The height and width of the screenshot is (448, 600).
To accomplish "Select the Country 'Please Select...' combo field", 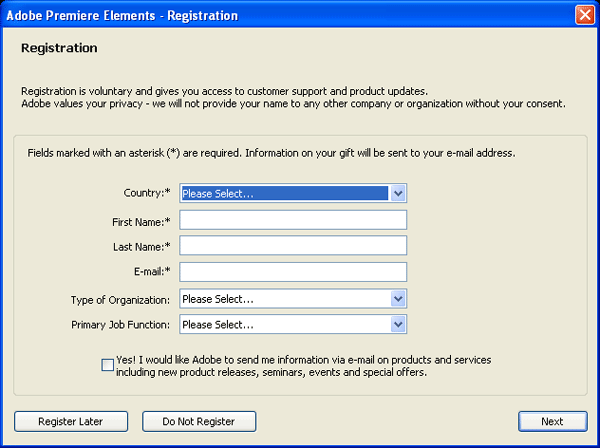I will (284, 194).
